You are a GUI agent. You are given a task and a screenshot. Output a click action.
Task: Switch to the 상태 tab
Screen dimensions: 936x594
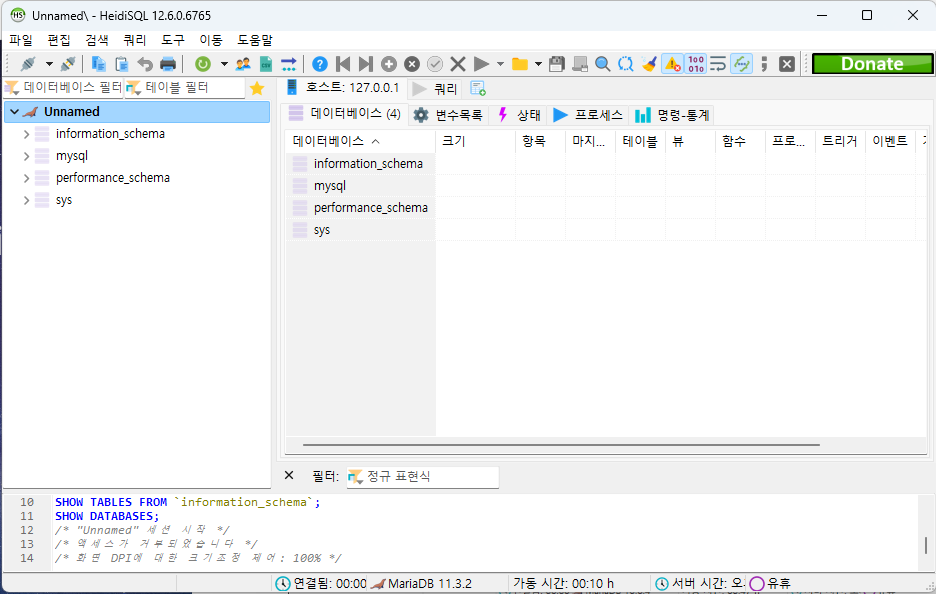click(519, 115)
